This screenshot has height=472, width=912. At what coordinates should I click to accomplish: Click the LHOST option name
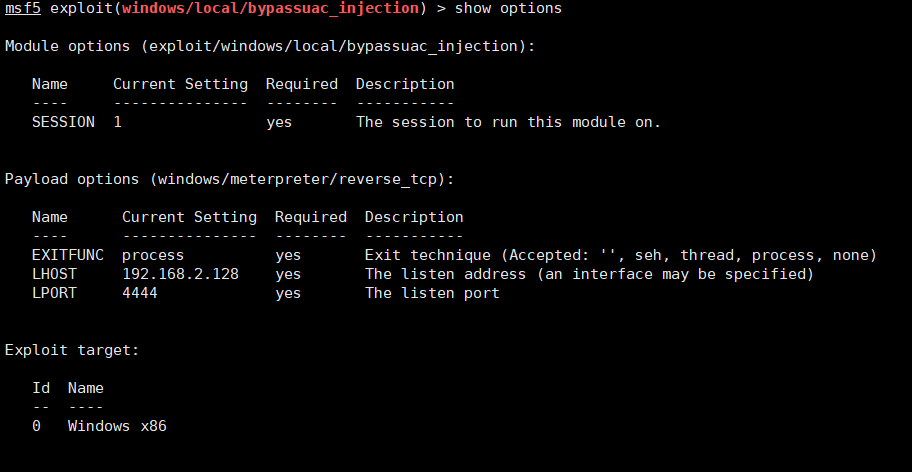(54, 274)
